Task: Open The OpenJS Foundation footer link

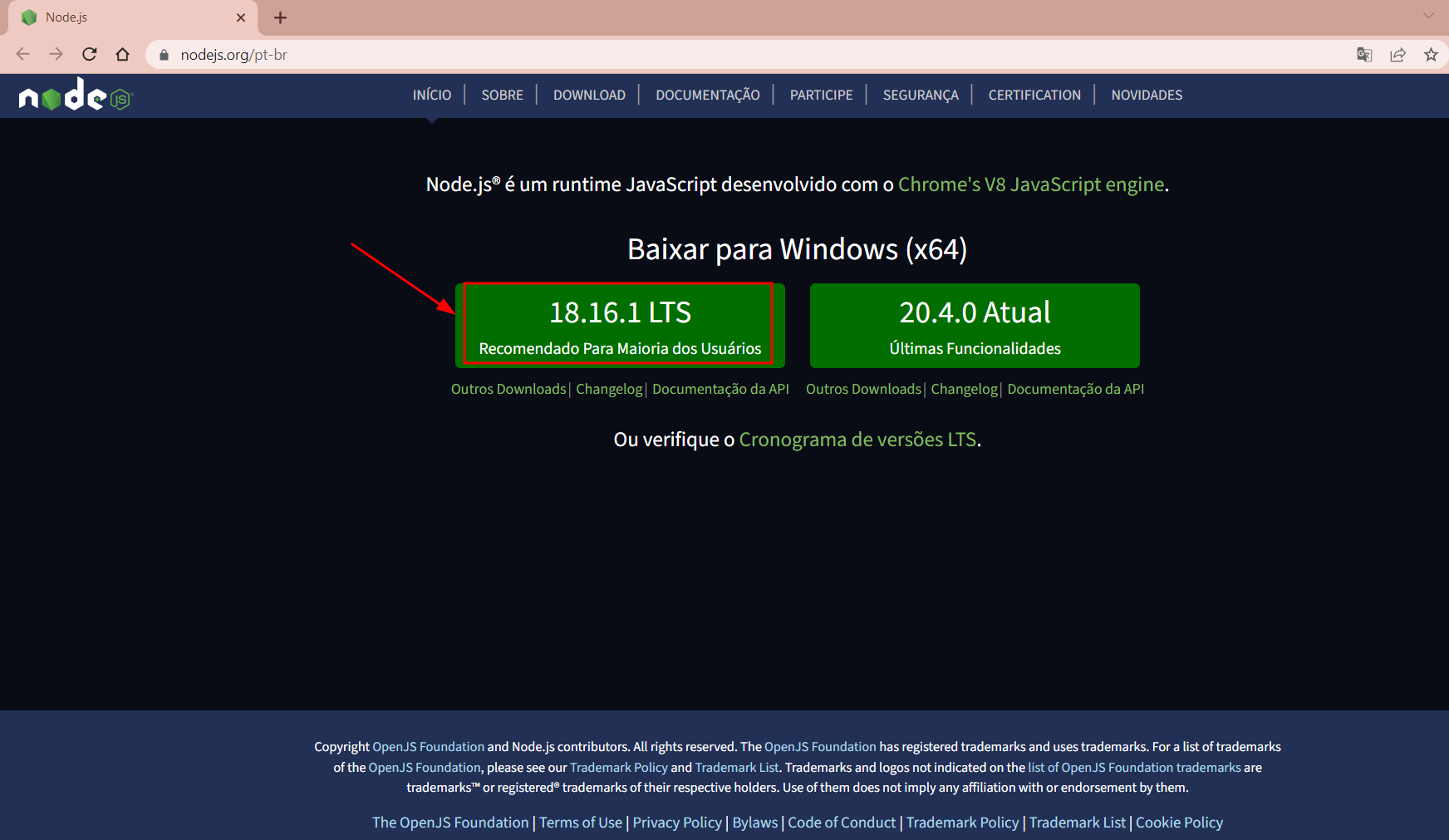Action: pyautogui.click(x=450, y=823)
